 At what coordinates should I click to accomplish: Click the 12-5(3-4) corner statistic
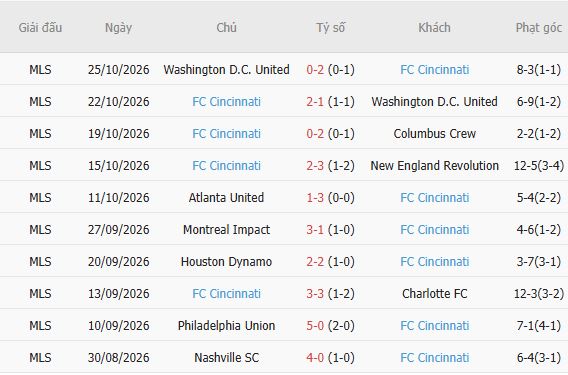click(x=539, y=166)
